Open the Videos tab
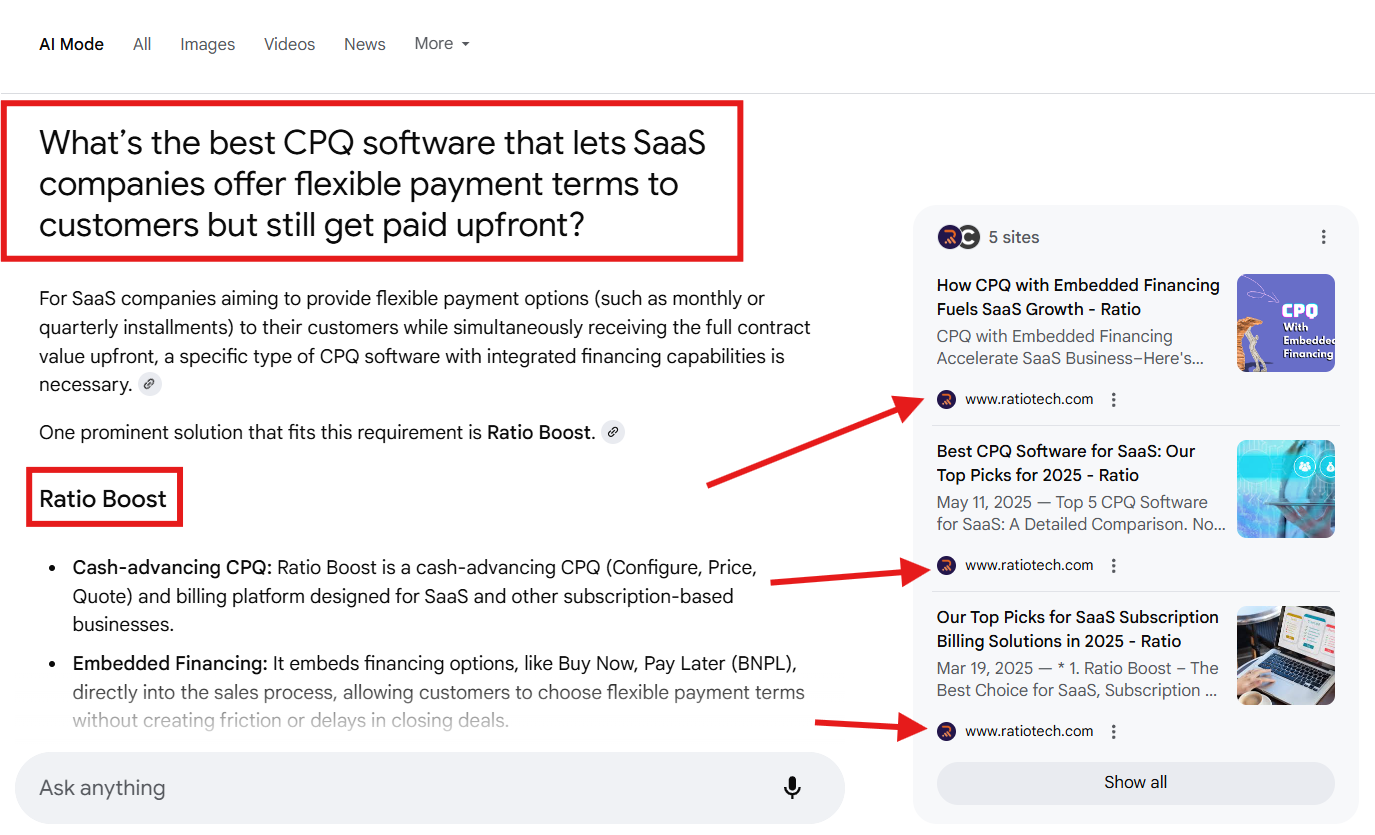 tap(289, 44)
